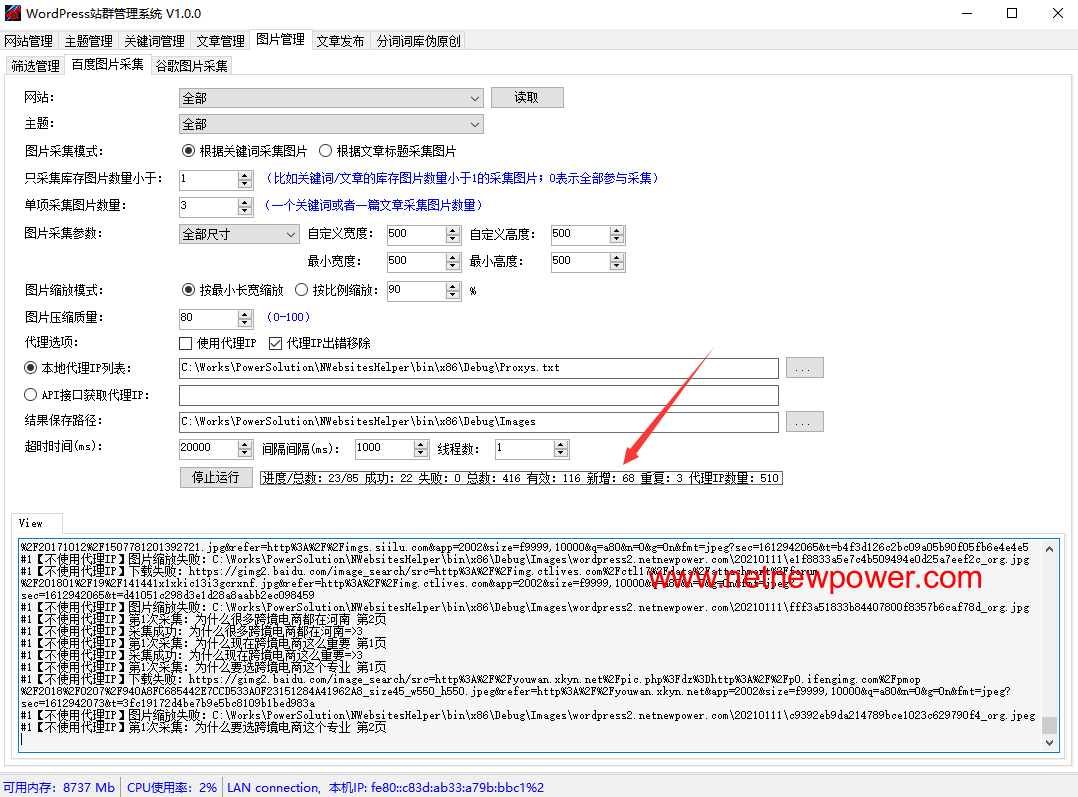1078x797 pixels.
Task: Adjust the 单项采集图片数量 spinner arrows
Action: pos(245,206)
